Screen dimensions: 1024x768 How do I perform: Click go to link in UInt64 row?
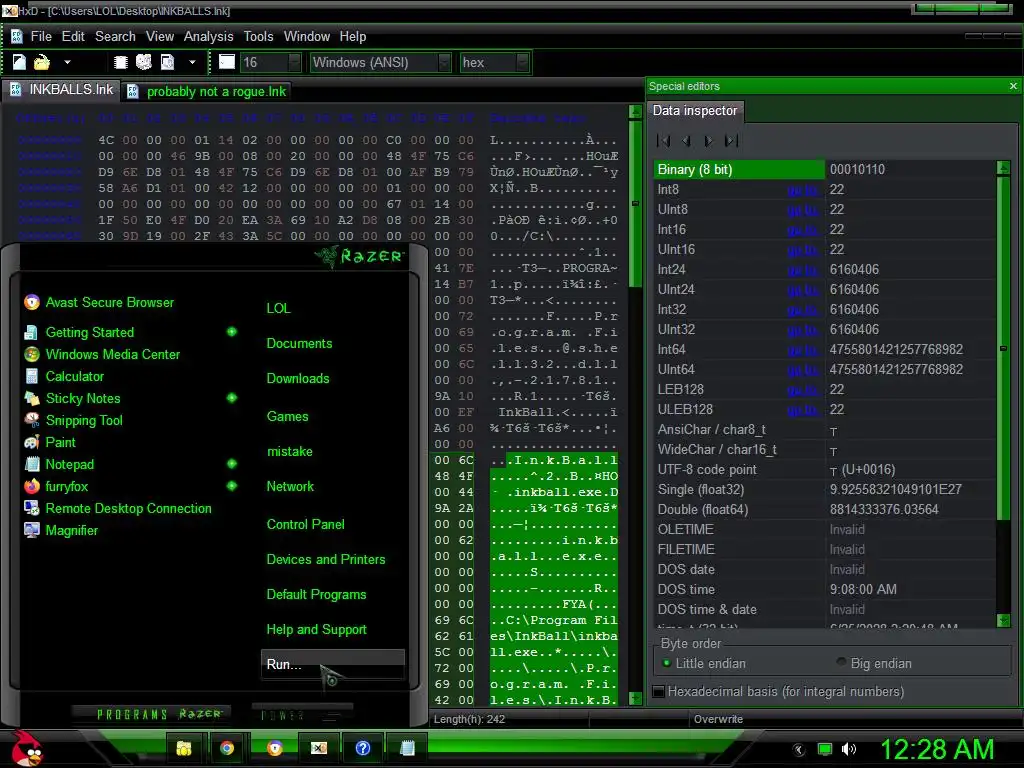tap(803, 370)
